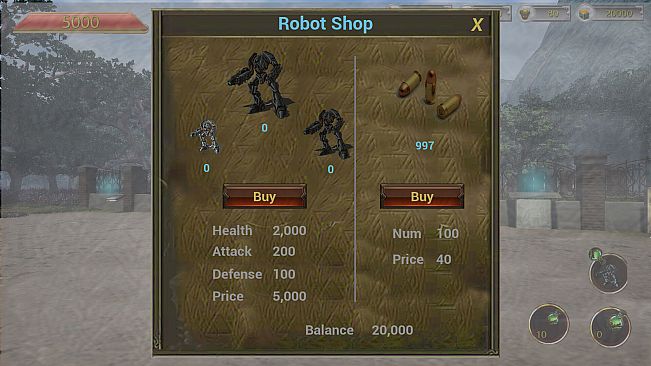
Task: Tap the robot summon circle button
Action: point(608,274)
